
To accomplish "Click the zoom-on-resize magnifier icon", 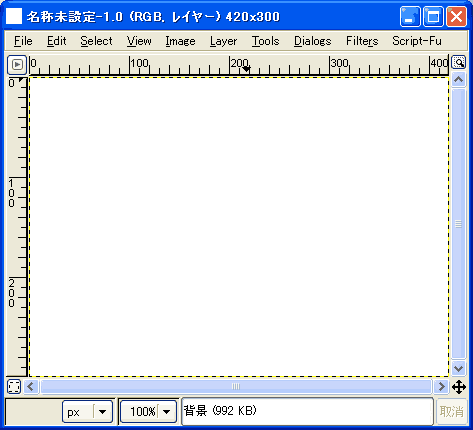I will [x=458, y=62].
